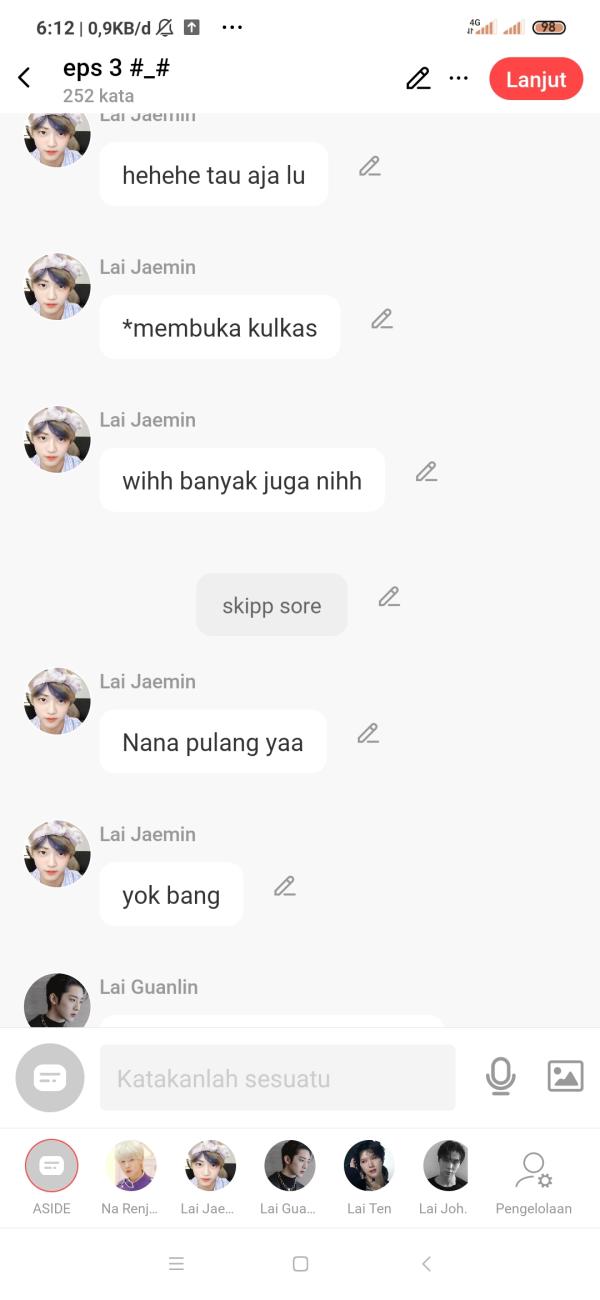
Task: Edit the "*membuka kulkas" message
Action: [x=382, y=319]
